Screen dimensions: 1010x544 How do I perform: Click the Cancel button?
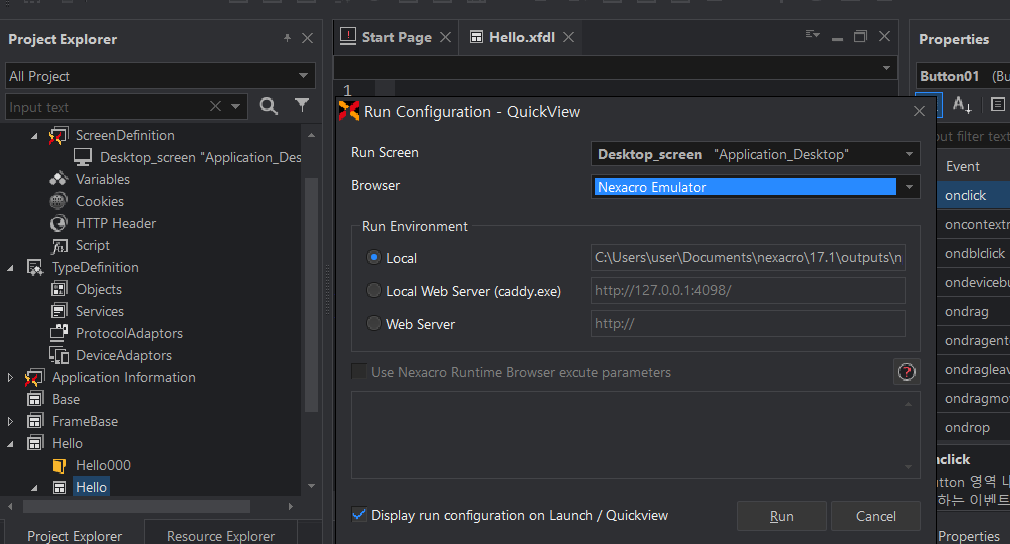click(x=875, y=516)
